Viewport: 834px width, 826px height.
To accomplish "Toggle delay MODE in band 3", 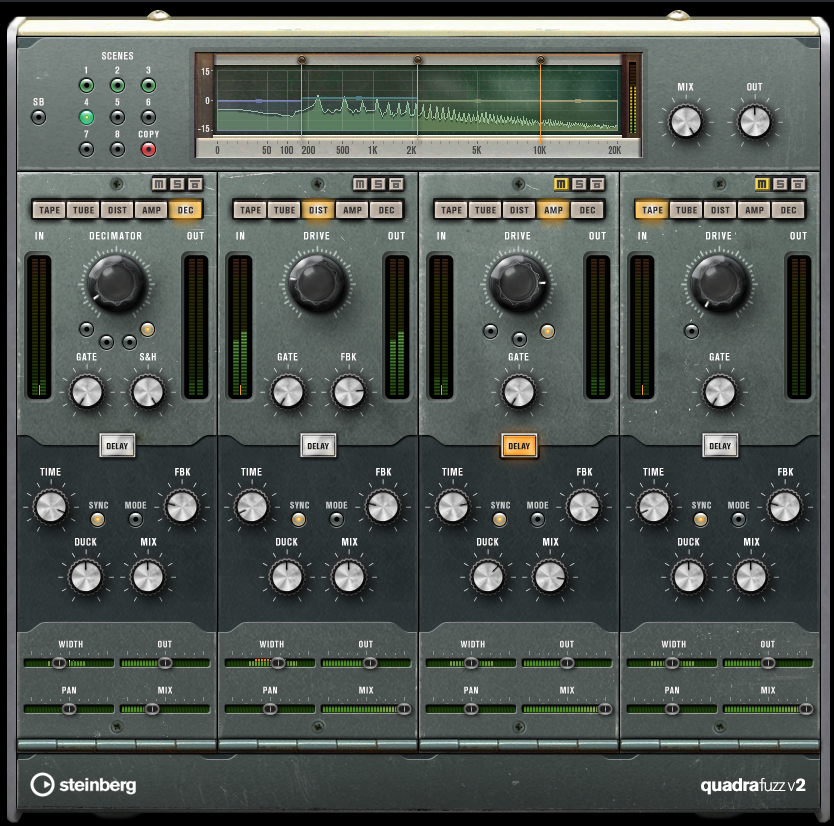I will click(538, 520).
